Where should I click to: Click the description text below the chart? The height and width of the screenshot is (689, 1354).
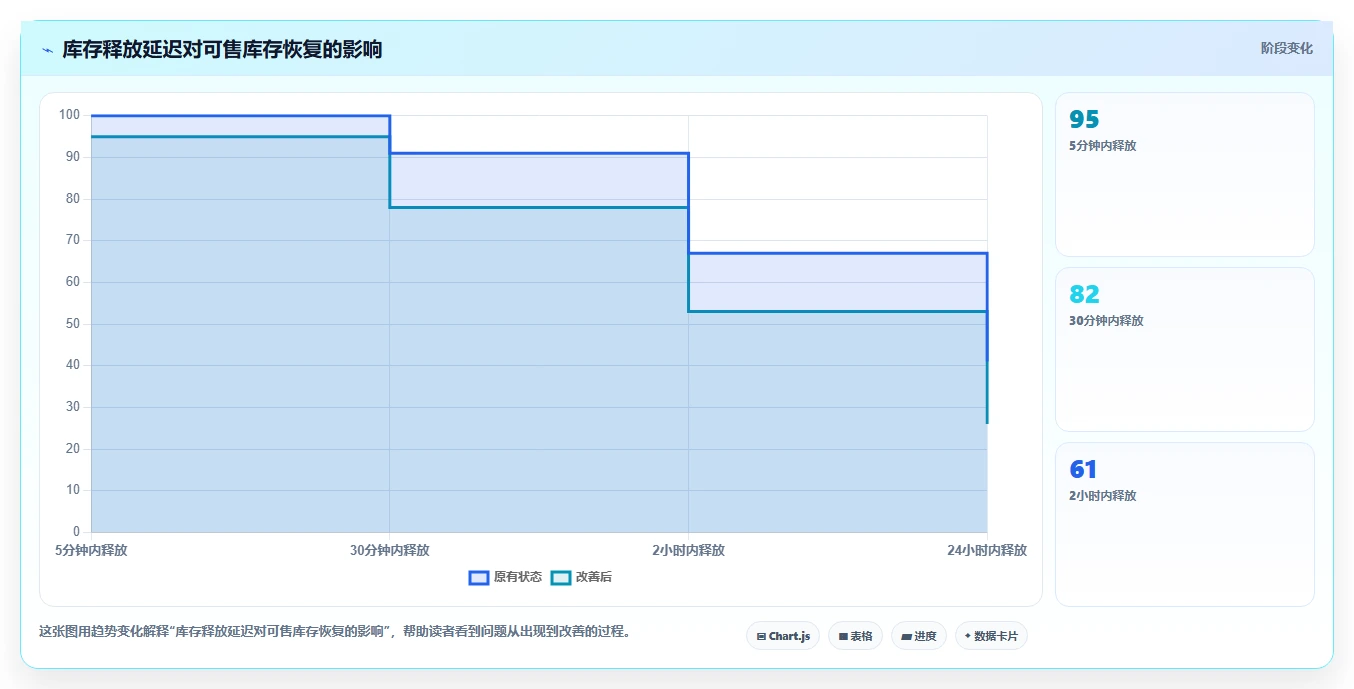[337, 632]
